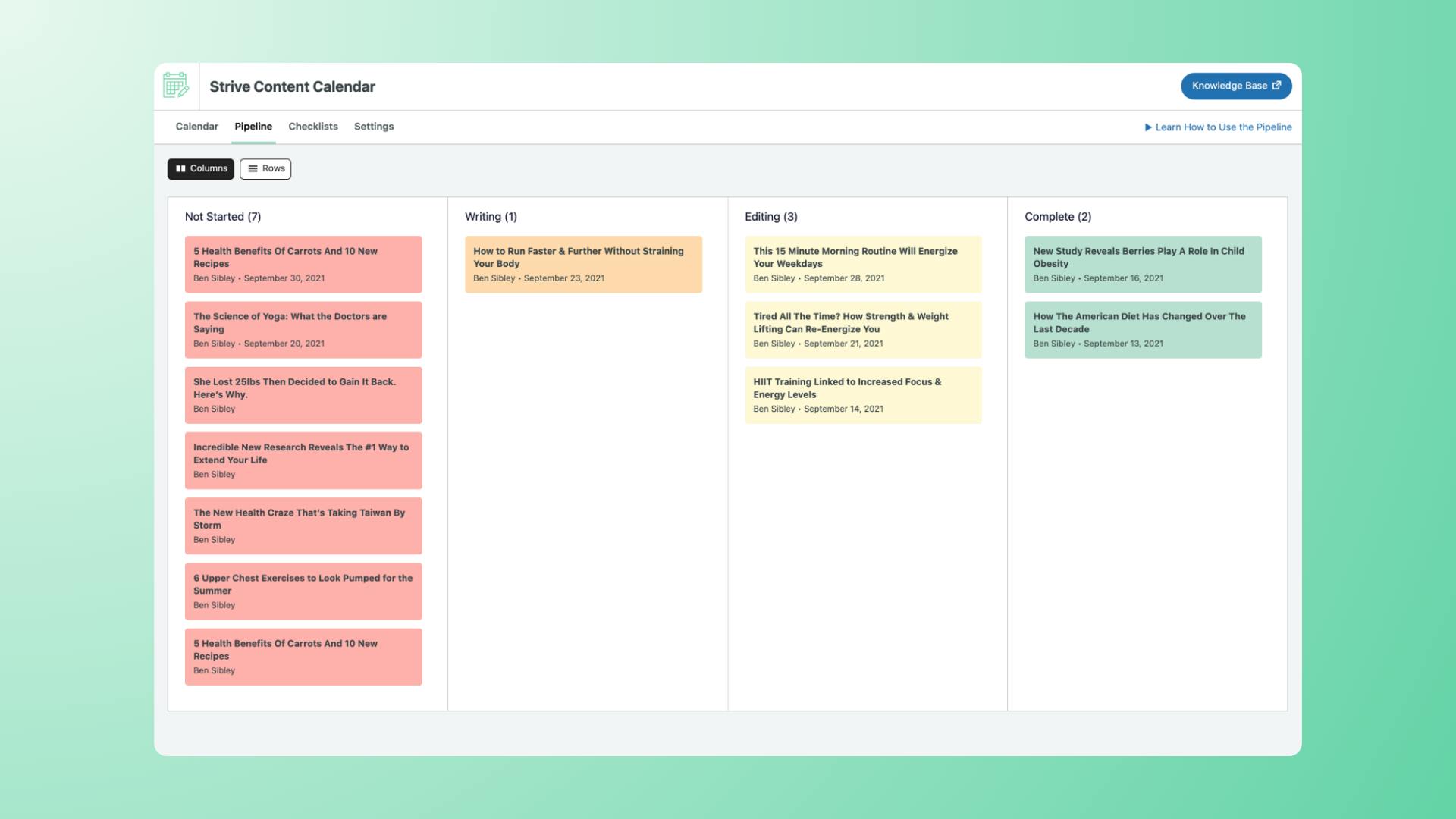Open Tired All The Time post card
This screenshot has width=1456, height=819.
click(863, 330)
